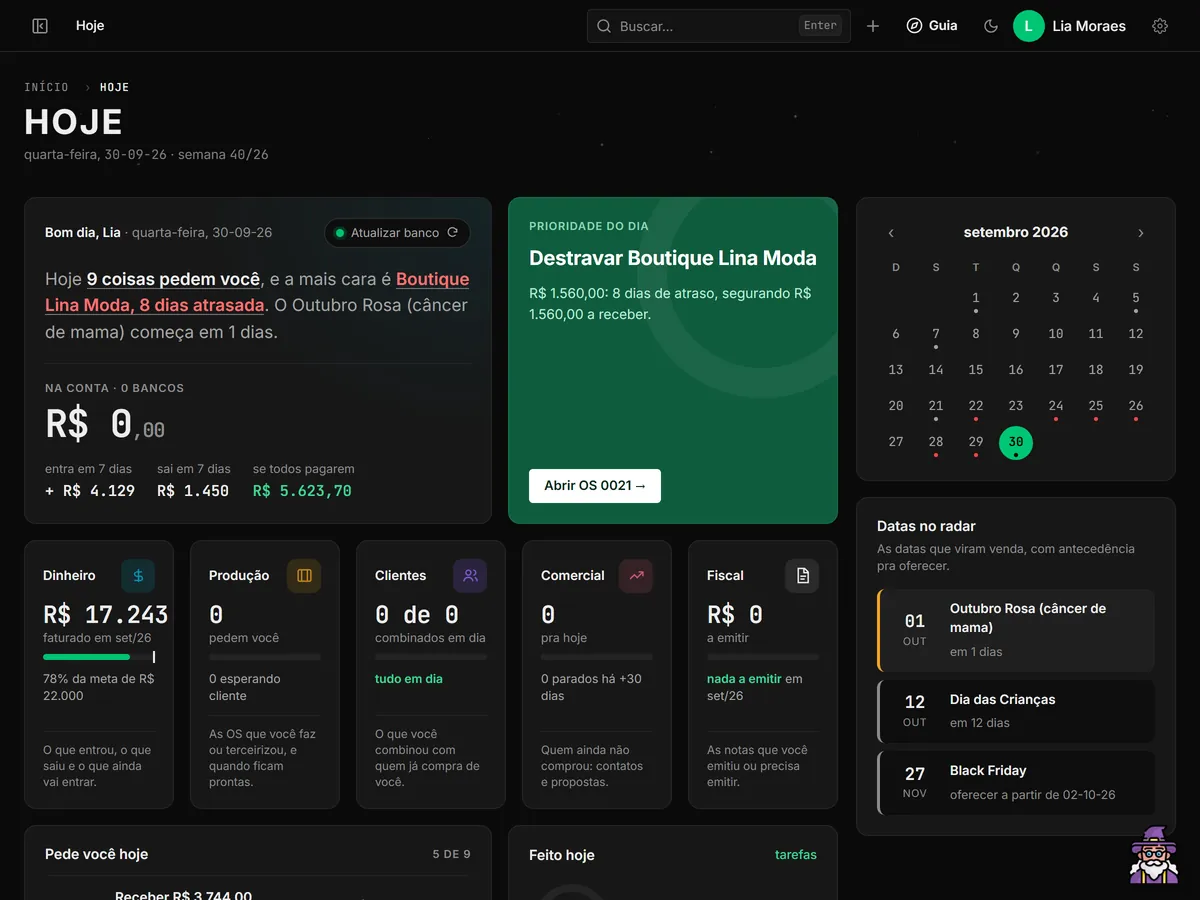Open the 9 coisas pedem você link

(x=173, y=279)
